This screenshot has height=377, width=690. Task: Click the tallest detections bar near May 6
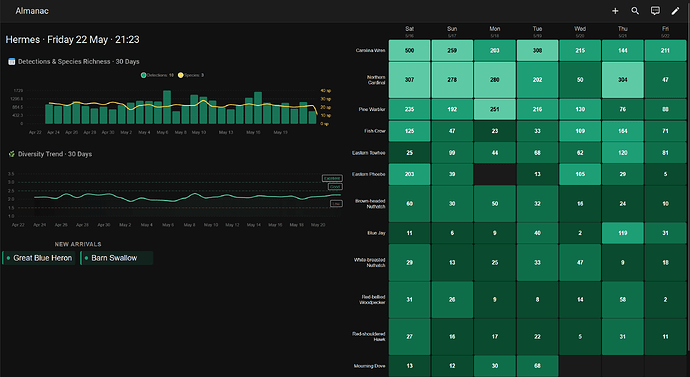pyautogui.click(x=167, y=107)
